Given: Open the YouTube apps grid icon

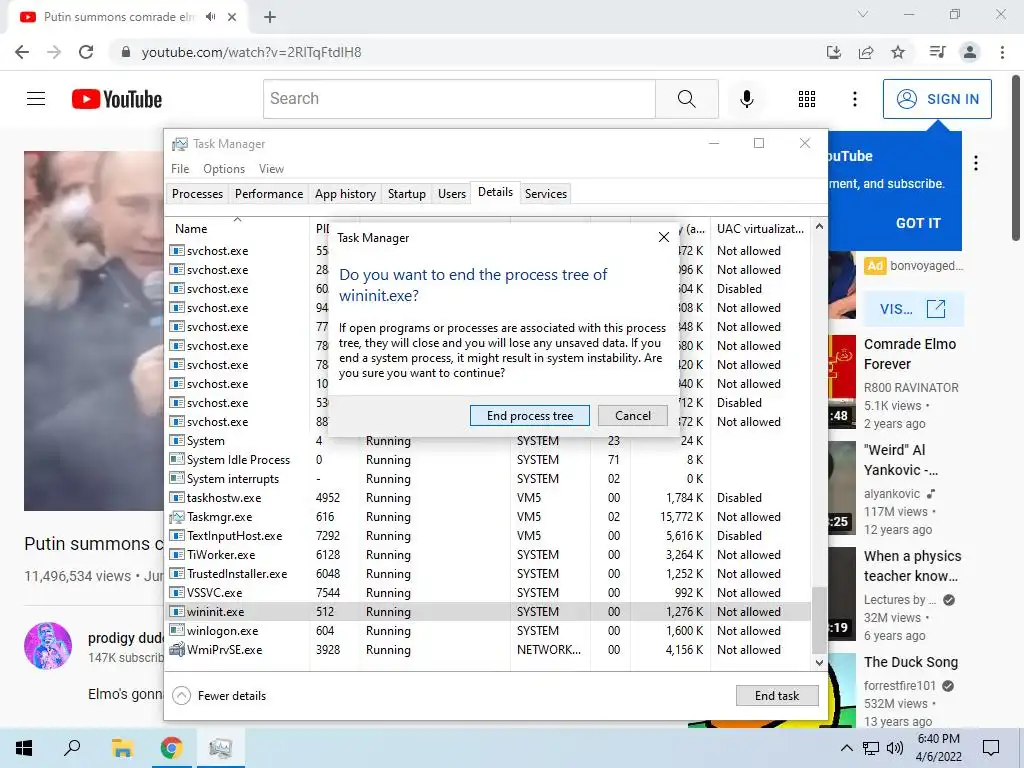Looking at the screenshot, I should 807,99.
